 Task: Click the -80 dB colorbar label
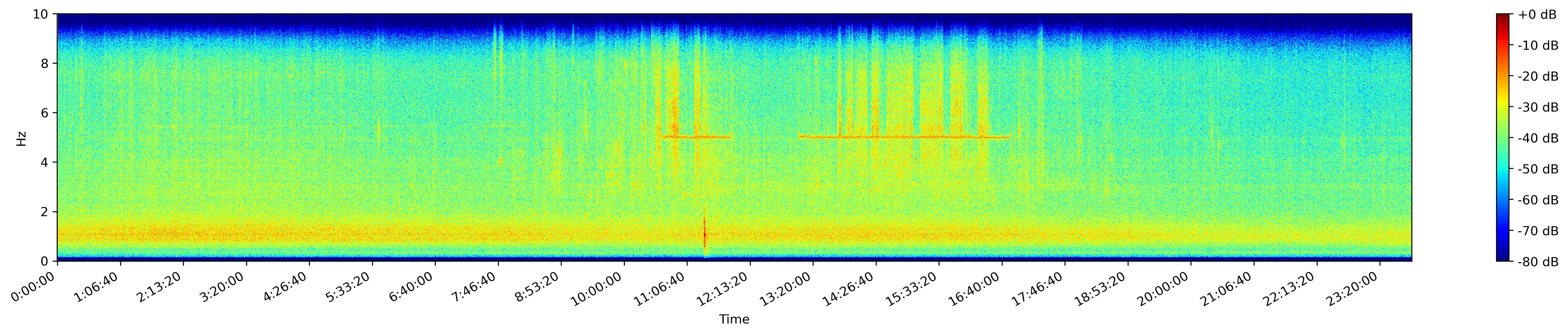[x=1538, y=262]
